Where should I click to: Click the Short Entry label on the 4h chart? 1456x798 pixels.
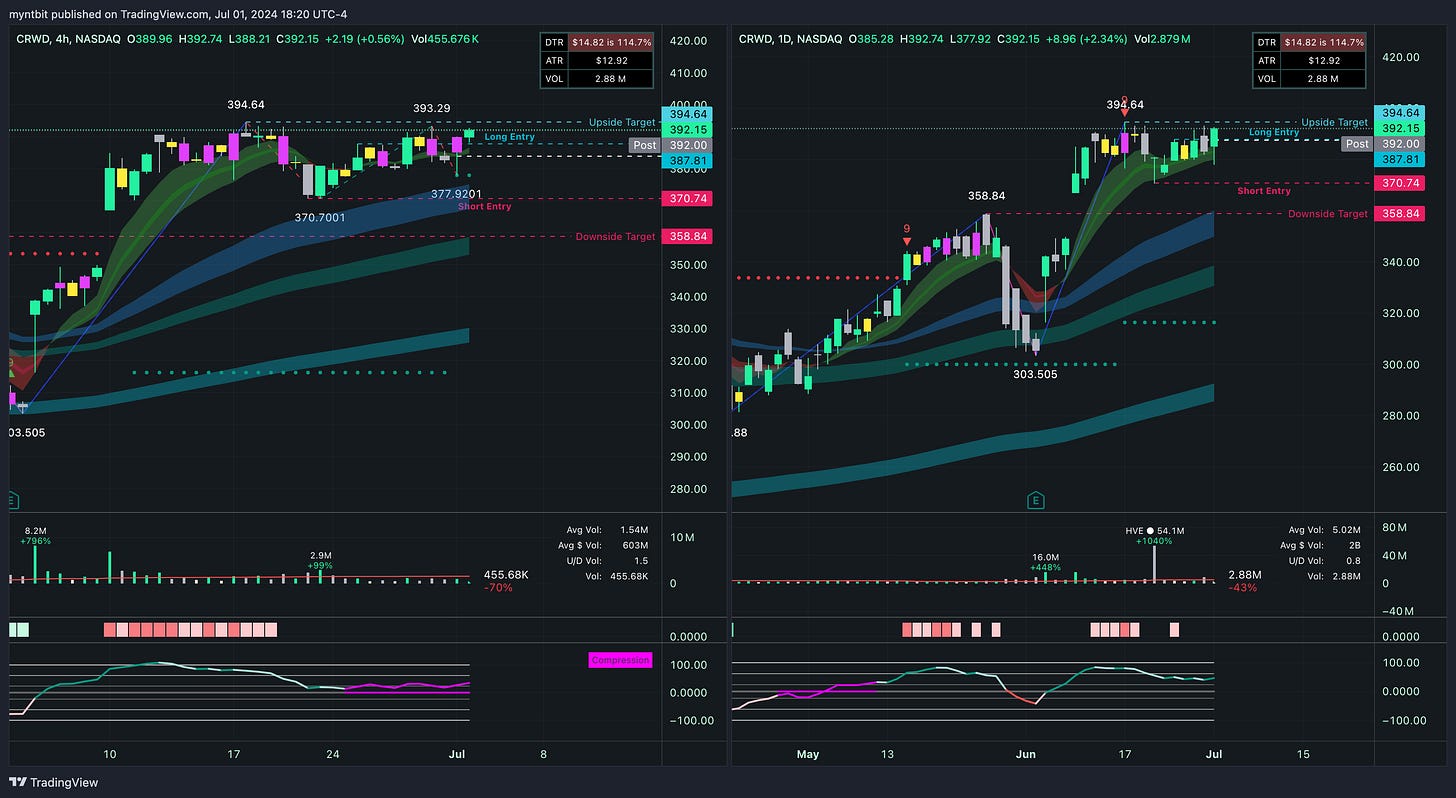point(484,207)
